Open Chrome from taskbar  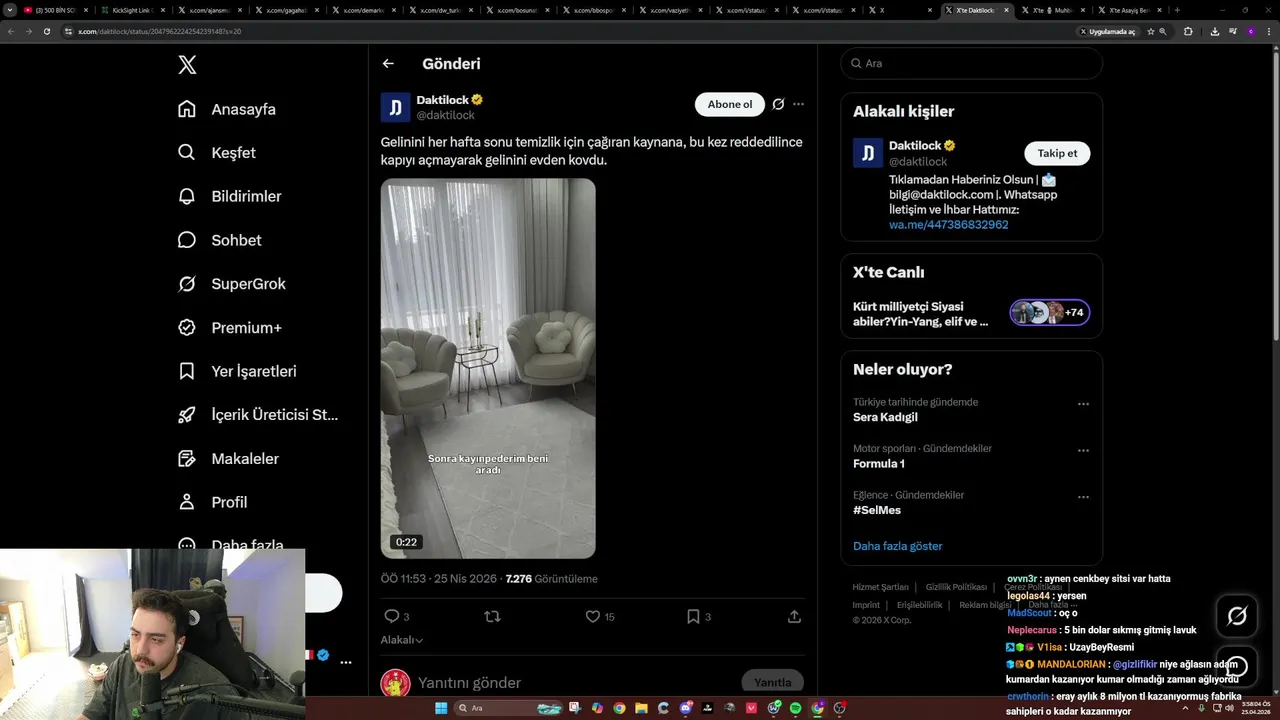[x=619, y=708]
